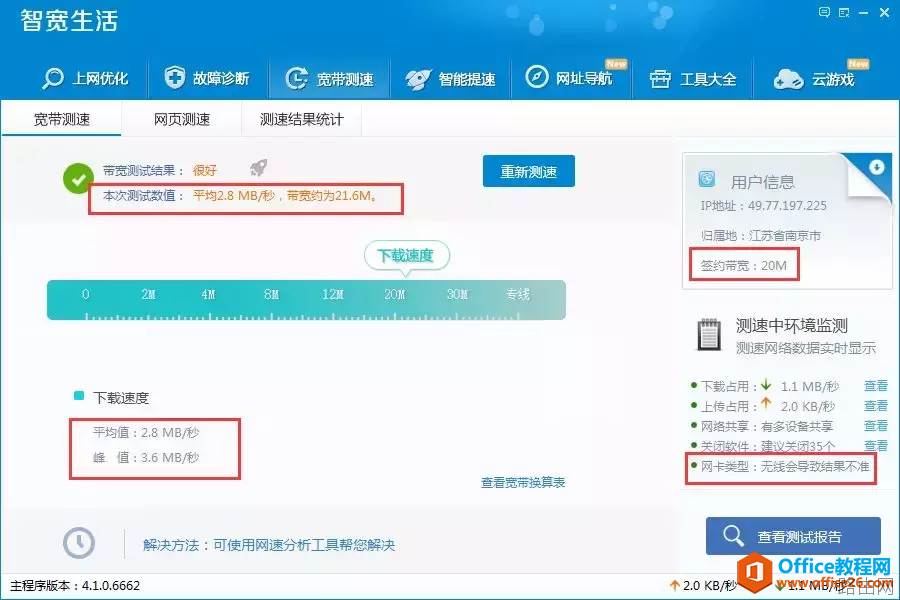Click the 解决方法 network analysis tool link
This screenshot has height=600, width=900.
pyautogui.click(x=269, y=545)
